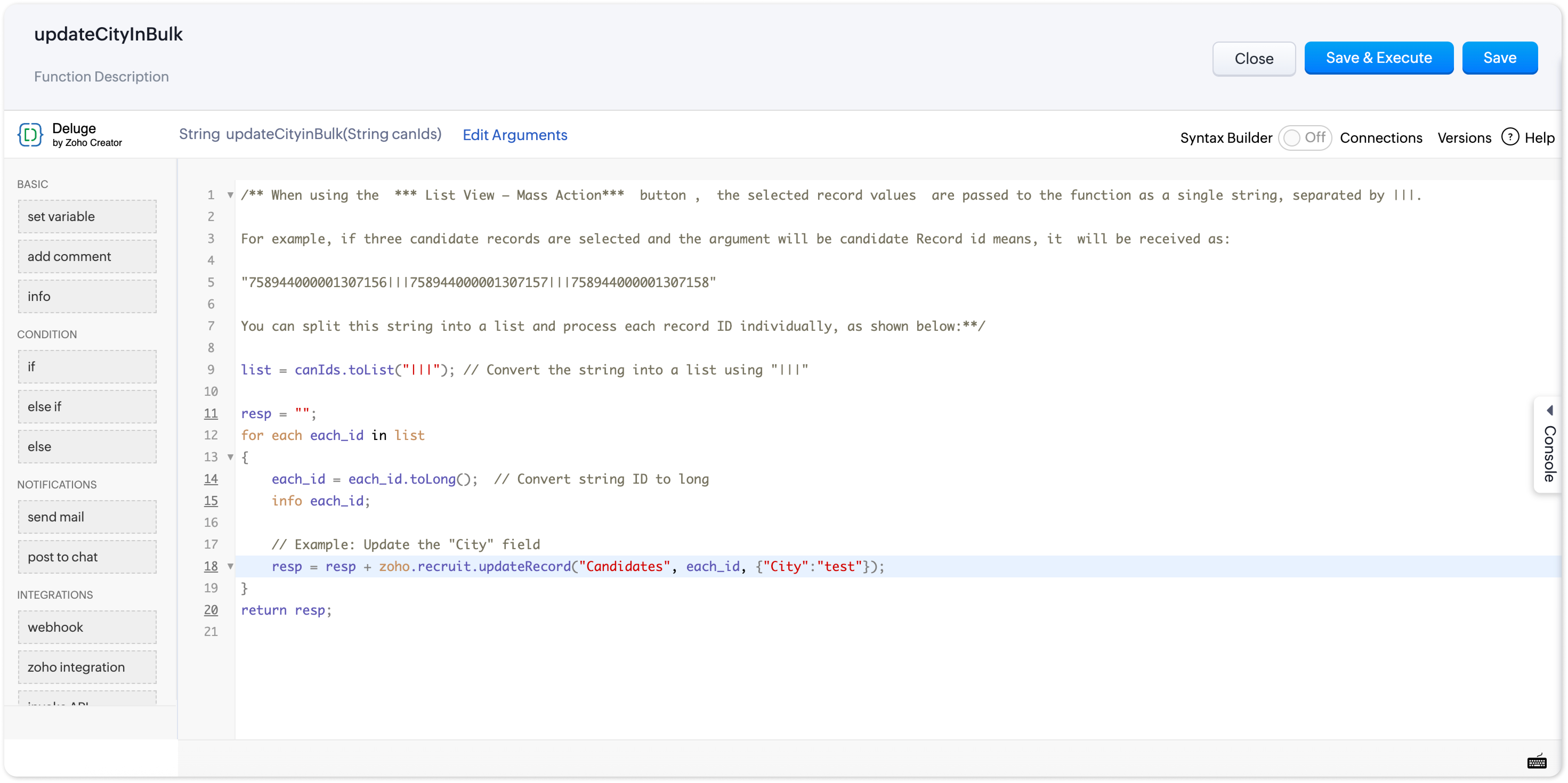Click the Save button
This screenshot has width=1568, height=783.
pos(1499,58)
